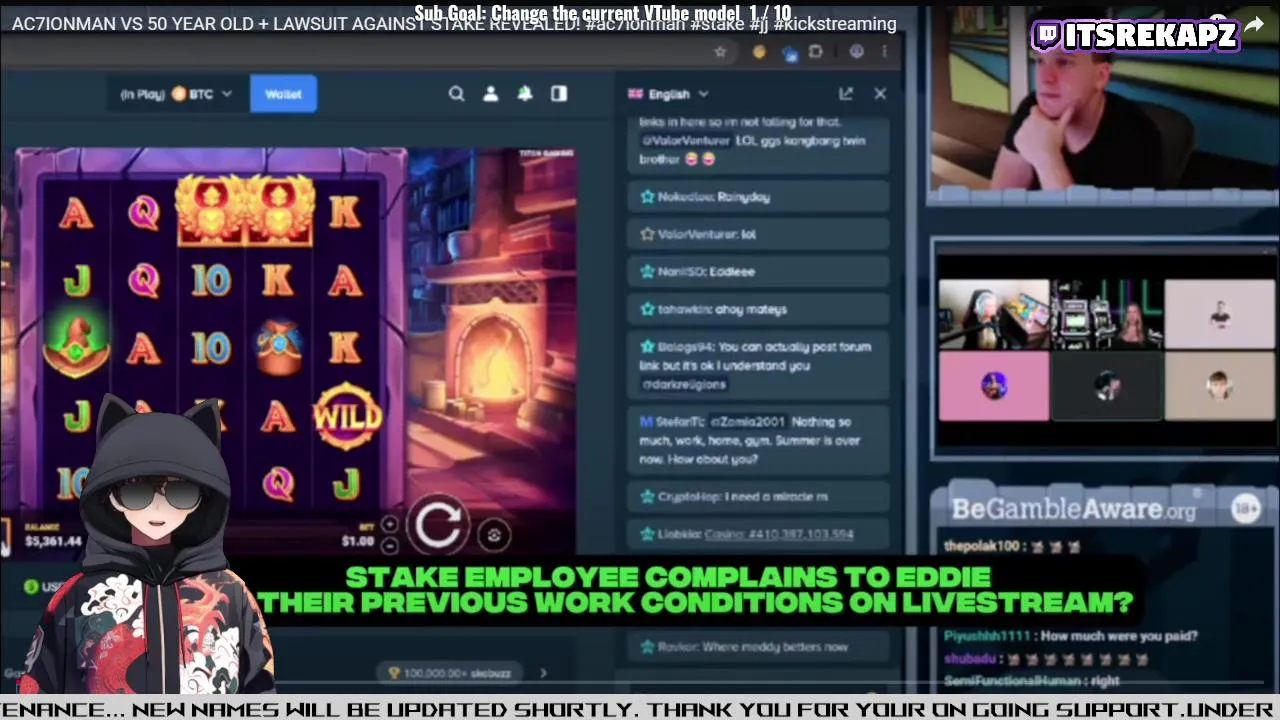This screenshot has height=720, width=1280.
Task: Open the browser extensions puzzle icon
Action: pyautogui.click(x=816, y=52)
